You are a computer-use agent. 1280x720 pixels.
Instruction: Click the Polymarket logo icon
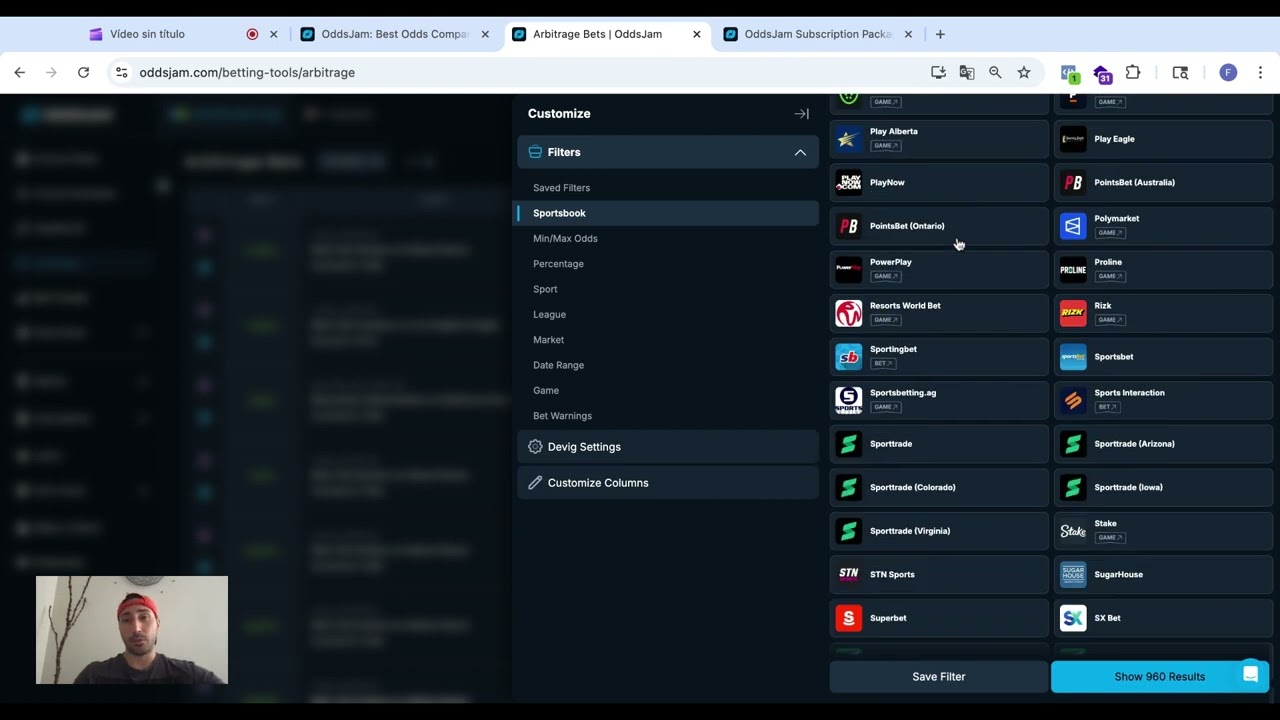(1073, 226)
